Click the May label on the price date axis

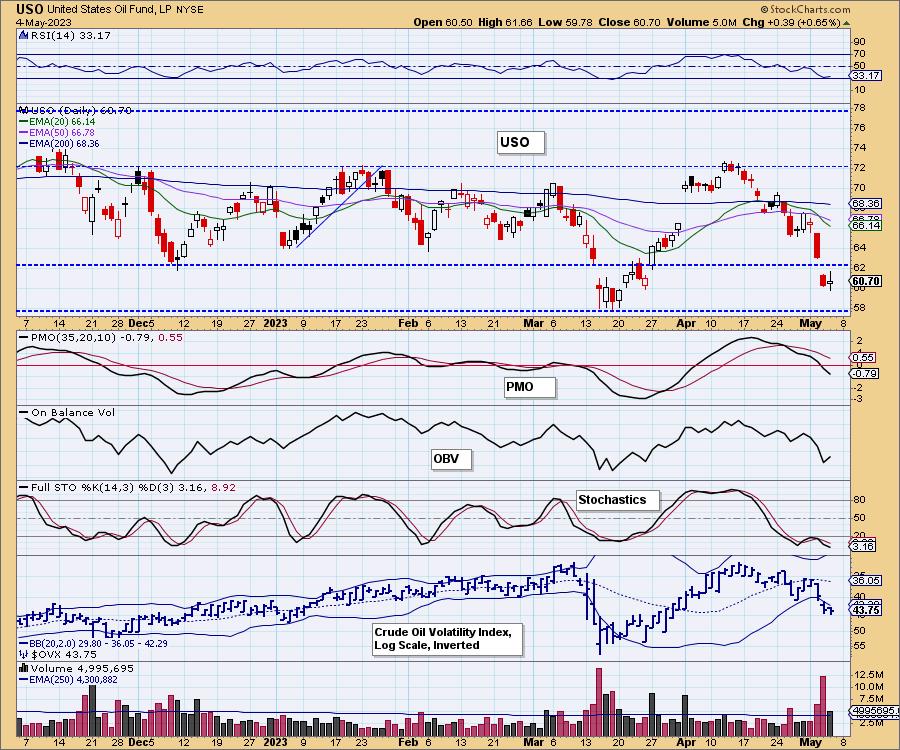810,323
